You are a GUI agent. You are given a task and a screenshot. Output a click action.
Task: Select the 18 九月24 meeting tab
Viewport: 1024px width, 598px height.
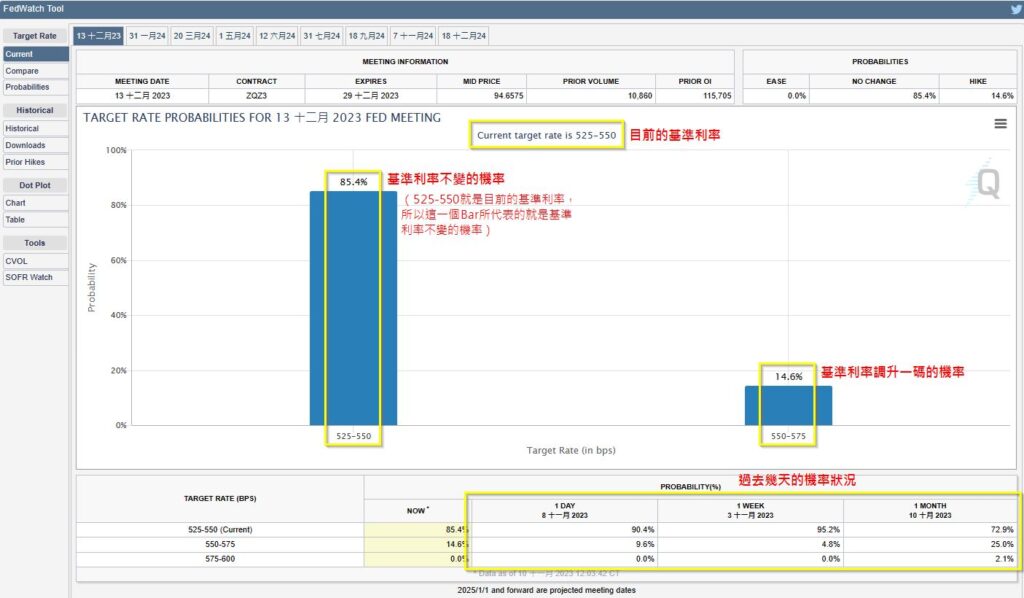[366, 36]
